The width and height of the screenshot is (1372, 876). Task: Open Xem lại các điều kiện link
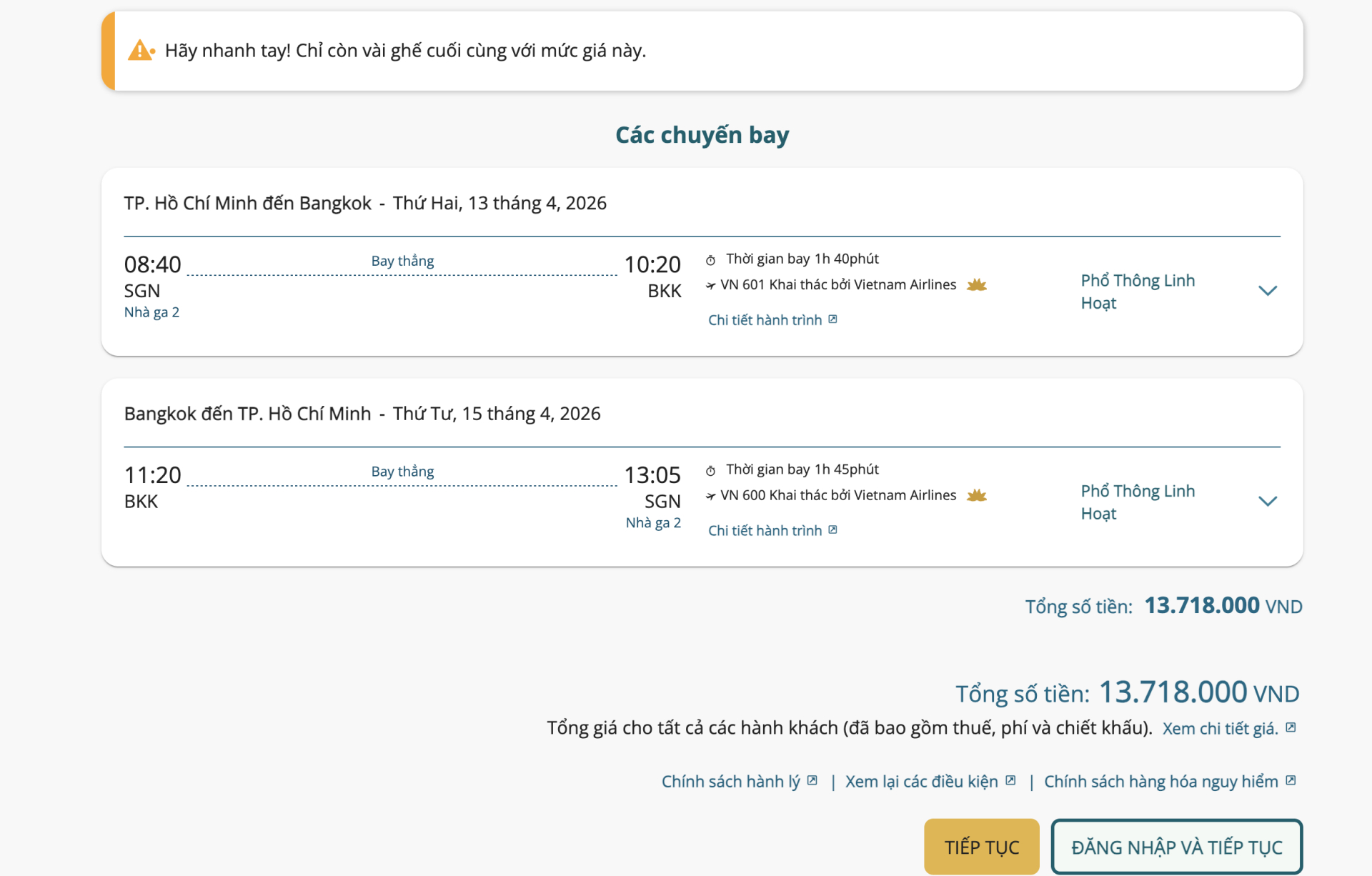point(921,782)
